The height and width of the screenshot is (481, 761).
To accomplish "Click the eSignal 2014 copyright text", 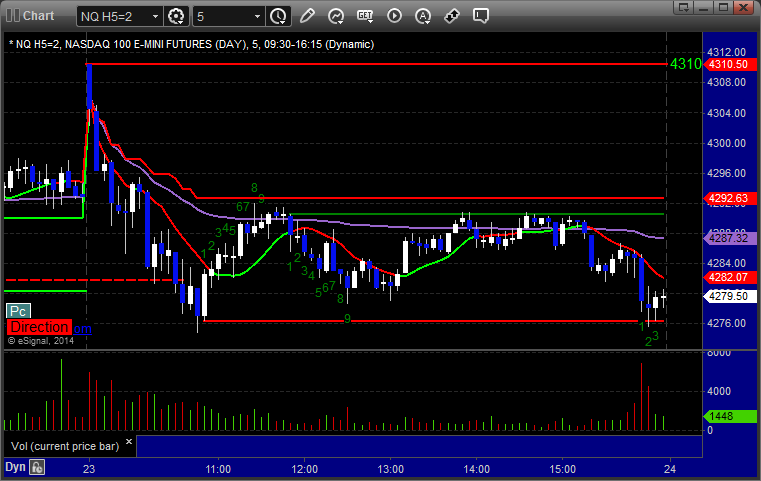I will [41, 341].
